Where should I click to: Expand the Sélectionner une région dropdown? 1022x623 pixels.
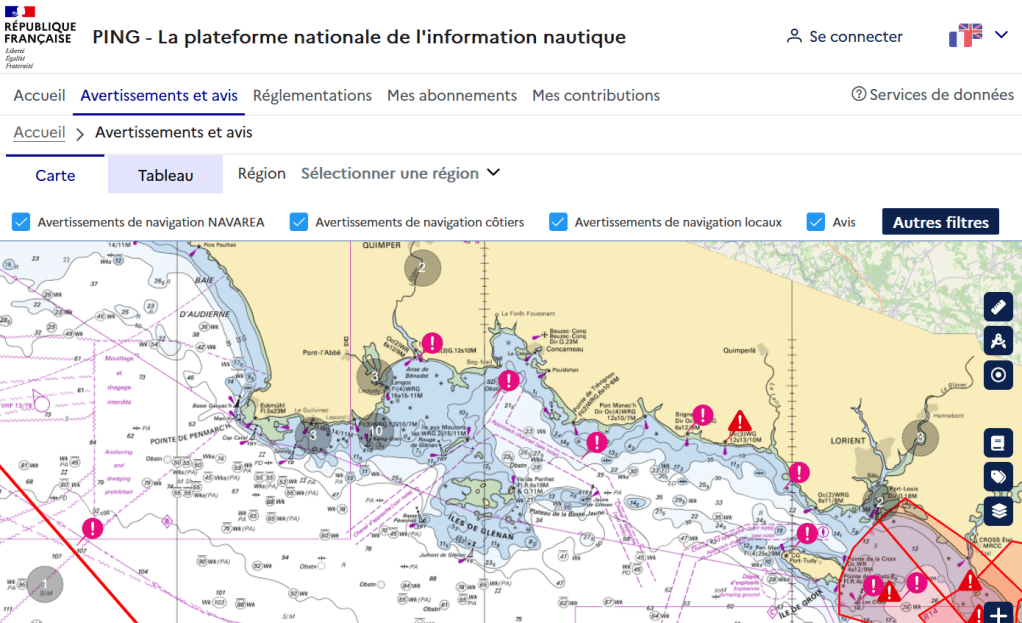tap(400, 173)
